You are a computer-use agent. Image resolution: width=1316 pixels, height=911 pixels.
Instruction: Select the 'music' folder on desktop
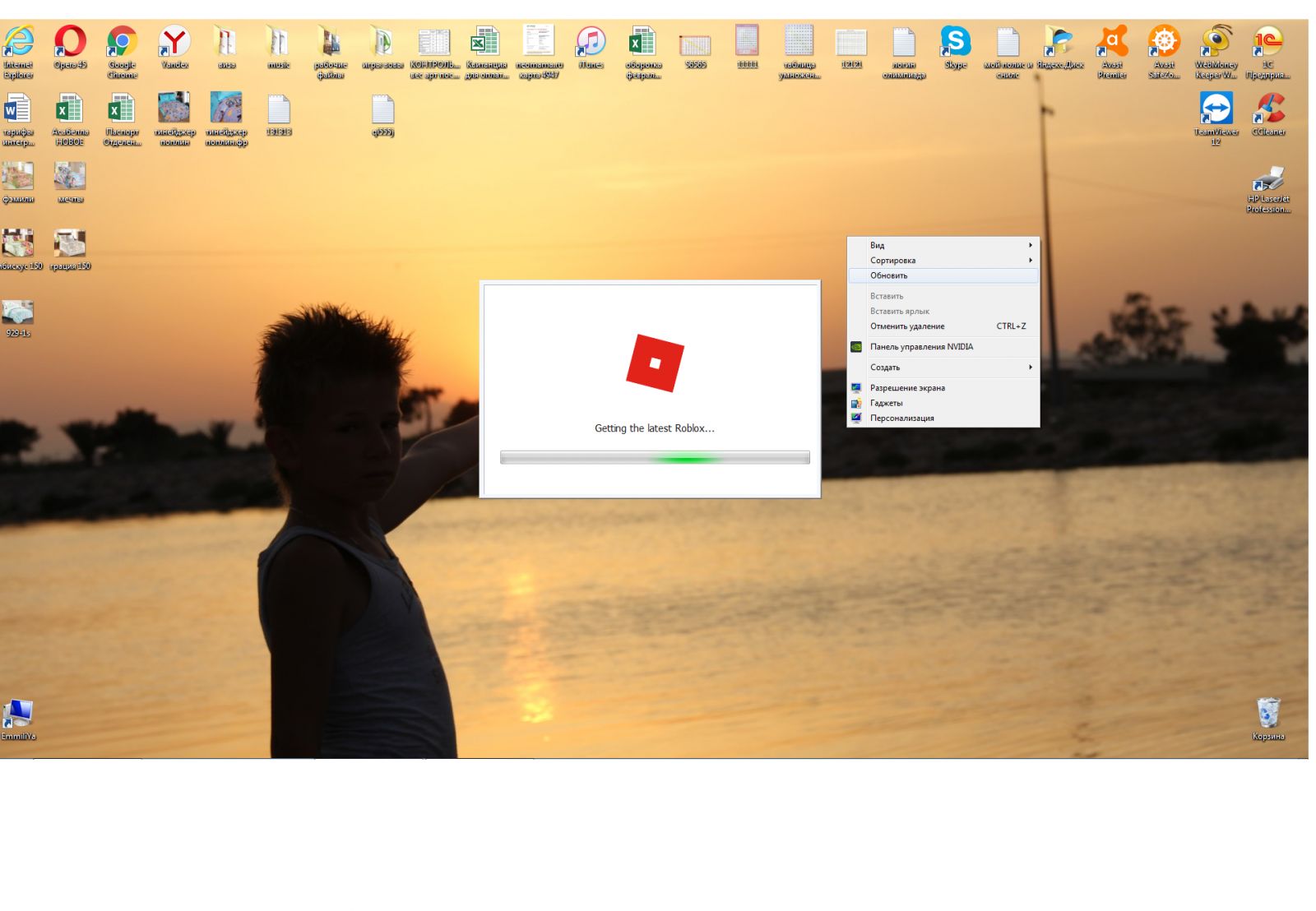point(278,47)
